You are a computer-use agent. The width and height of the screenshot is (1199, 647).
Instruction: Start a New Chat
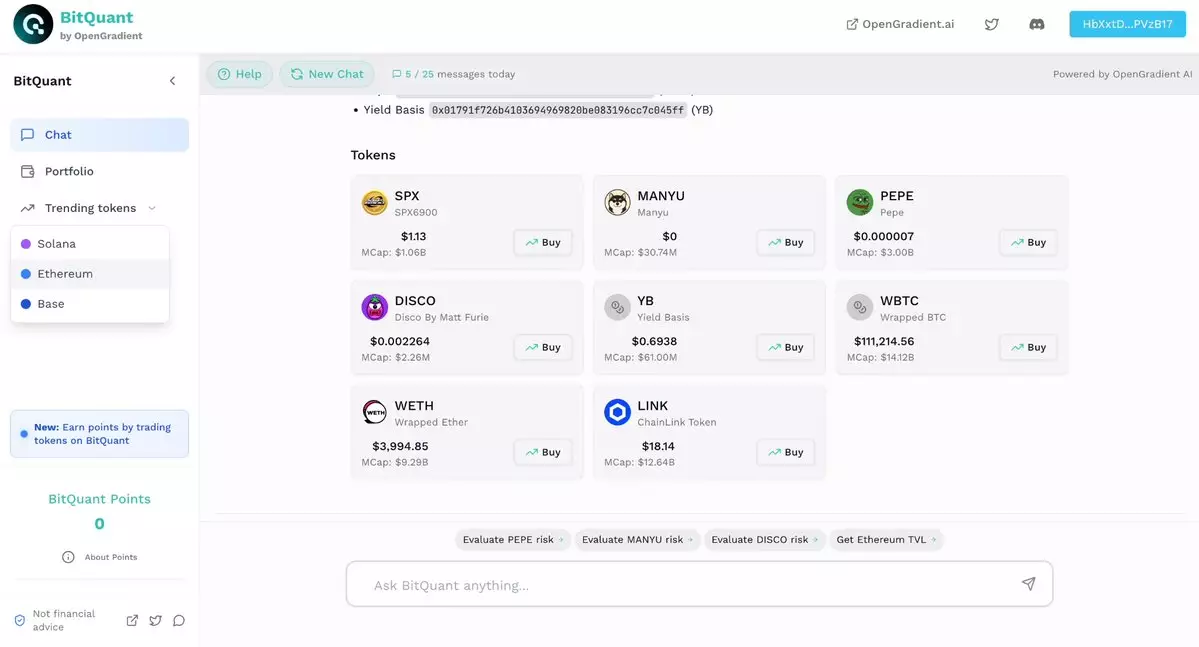point(327,74)
